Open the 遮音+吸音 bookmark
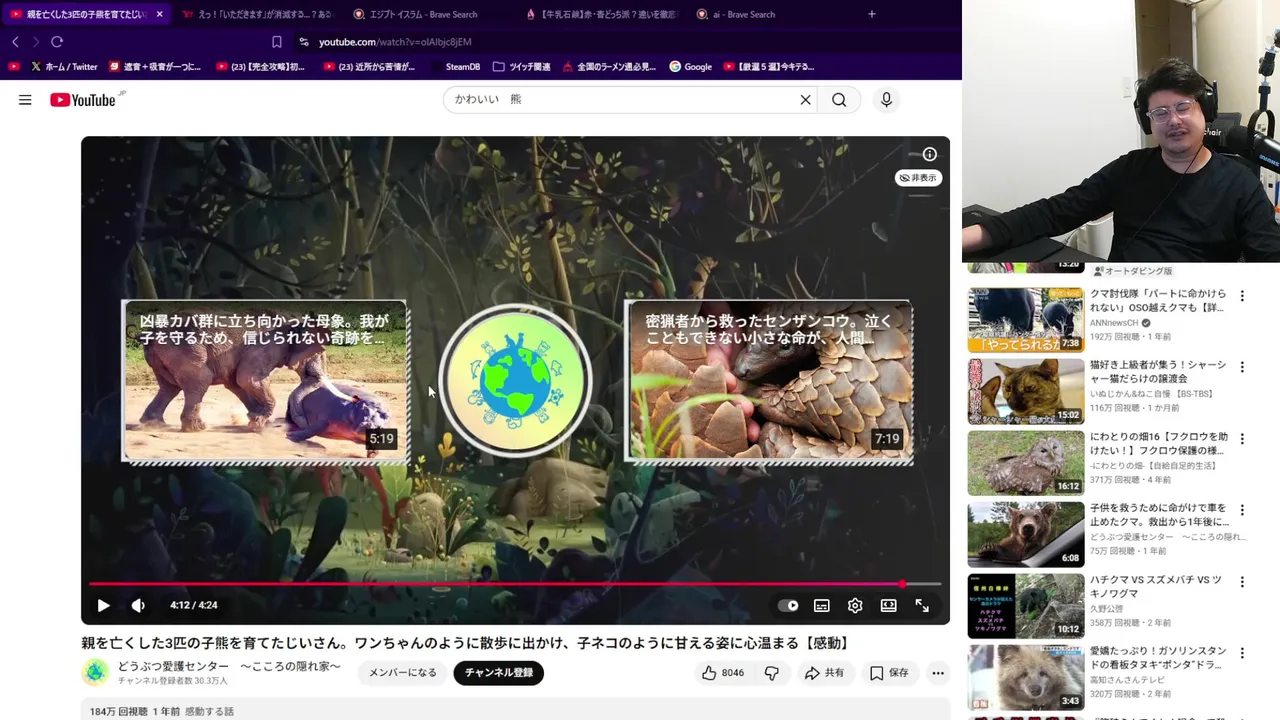The image size is (1280, 720). tap(154, 67)
